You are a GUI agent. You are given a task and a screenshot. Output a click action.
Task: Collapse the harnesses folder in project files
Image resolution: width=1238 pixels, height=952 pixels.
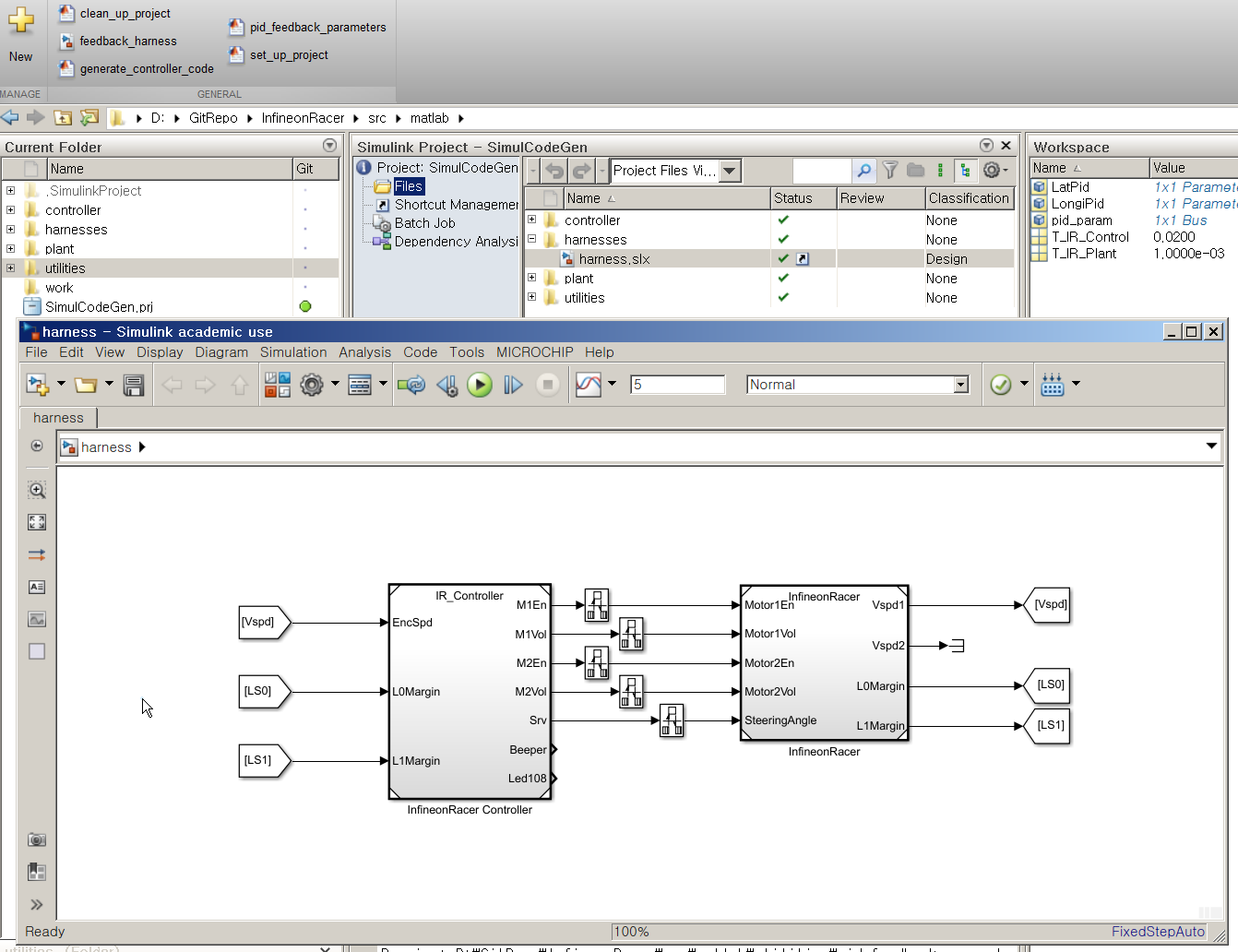531,239
